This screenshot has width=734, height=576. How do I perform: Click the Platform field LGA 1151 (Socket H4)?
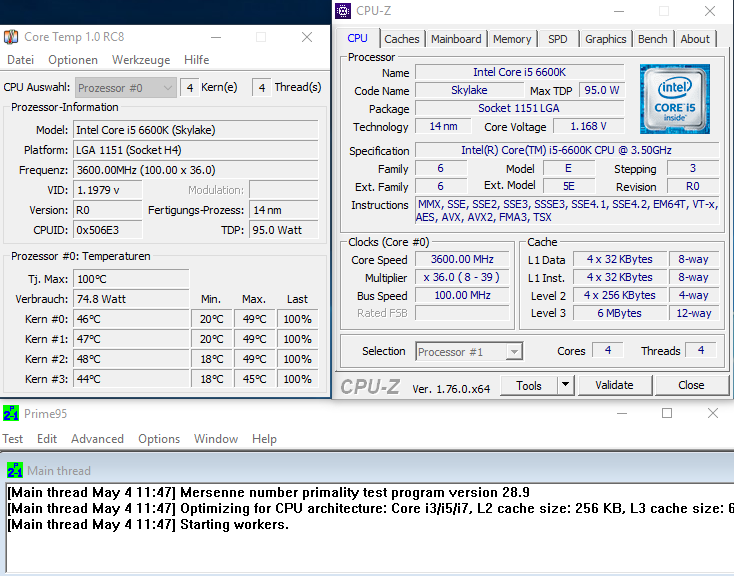point(196,150)
